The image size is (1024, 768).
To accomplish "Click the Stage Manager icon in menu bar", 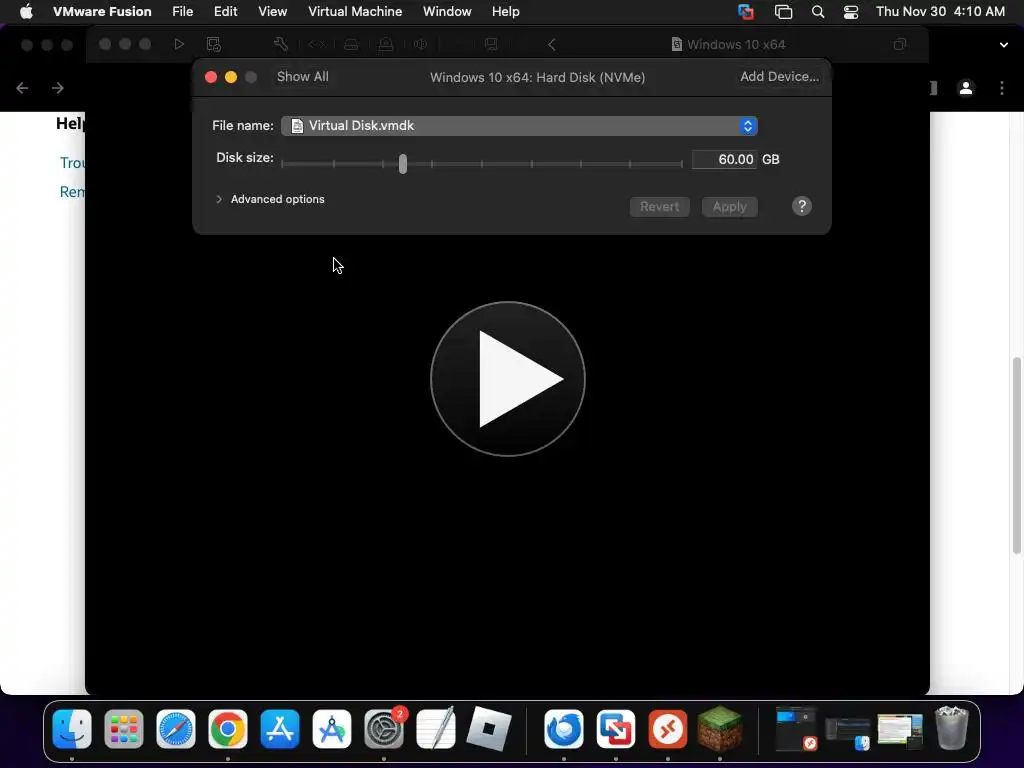I will 783,11.
